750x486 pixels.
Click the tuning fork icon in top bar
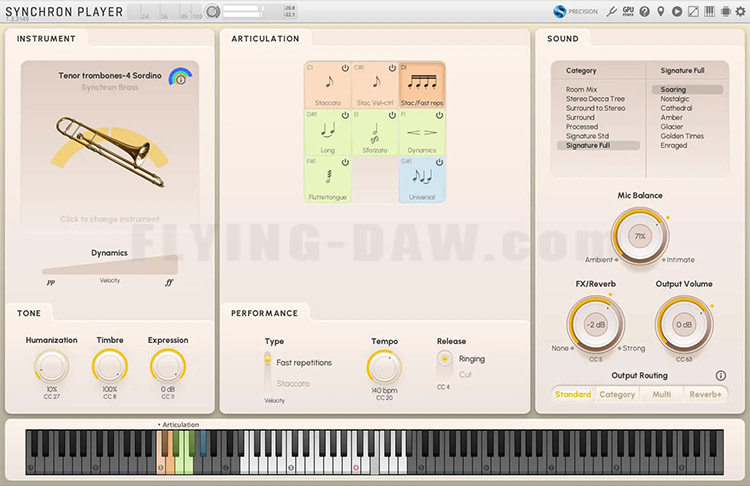612,11
